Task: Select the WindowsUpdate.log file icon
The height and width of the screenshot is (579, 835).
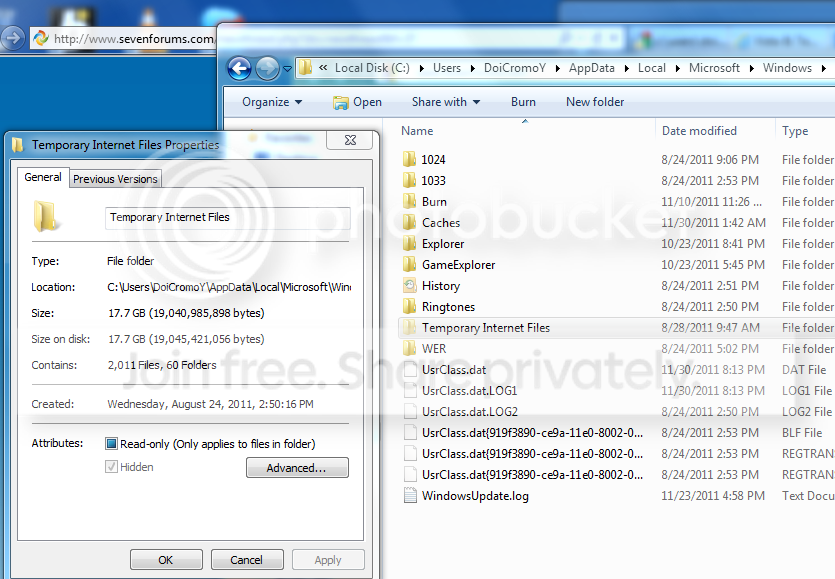Action: (x=410, y=496)
